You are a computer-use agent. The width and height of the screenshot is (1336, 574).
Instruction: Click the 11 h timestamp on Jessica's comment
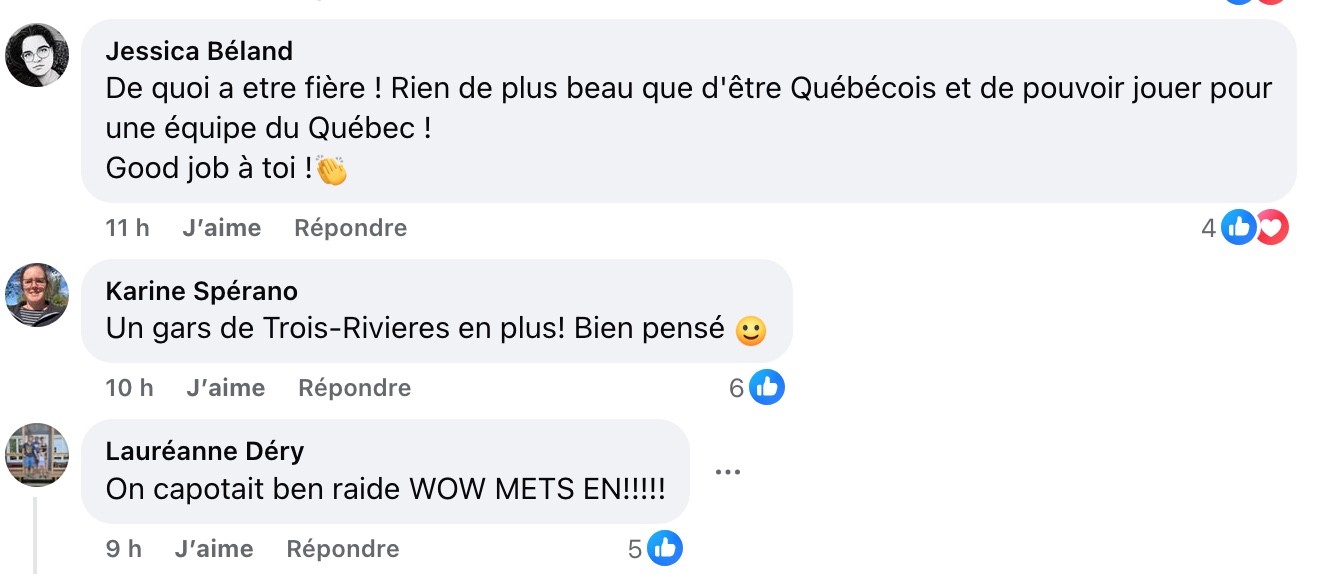tap(127, 228)
